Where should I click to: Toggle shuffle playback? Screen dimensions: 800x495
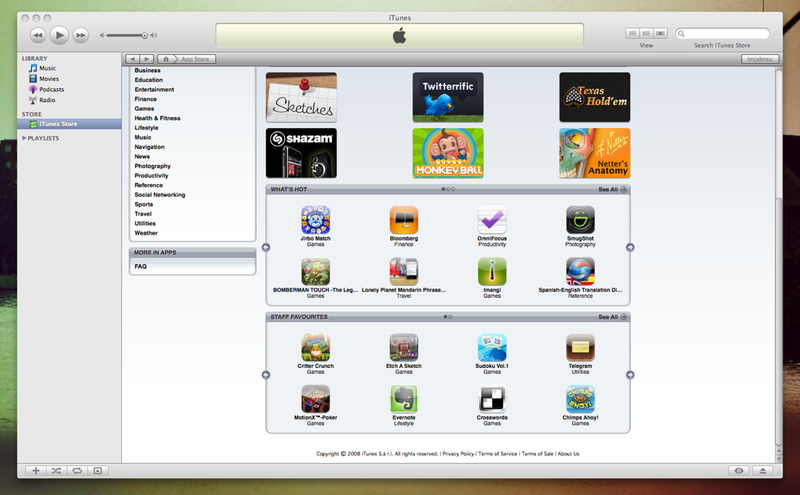click(56, 471)
